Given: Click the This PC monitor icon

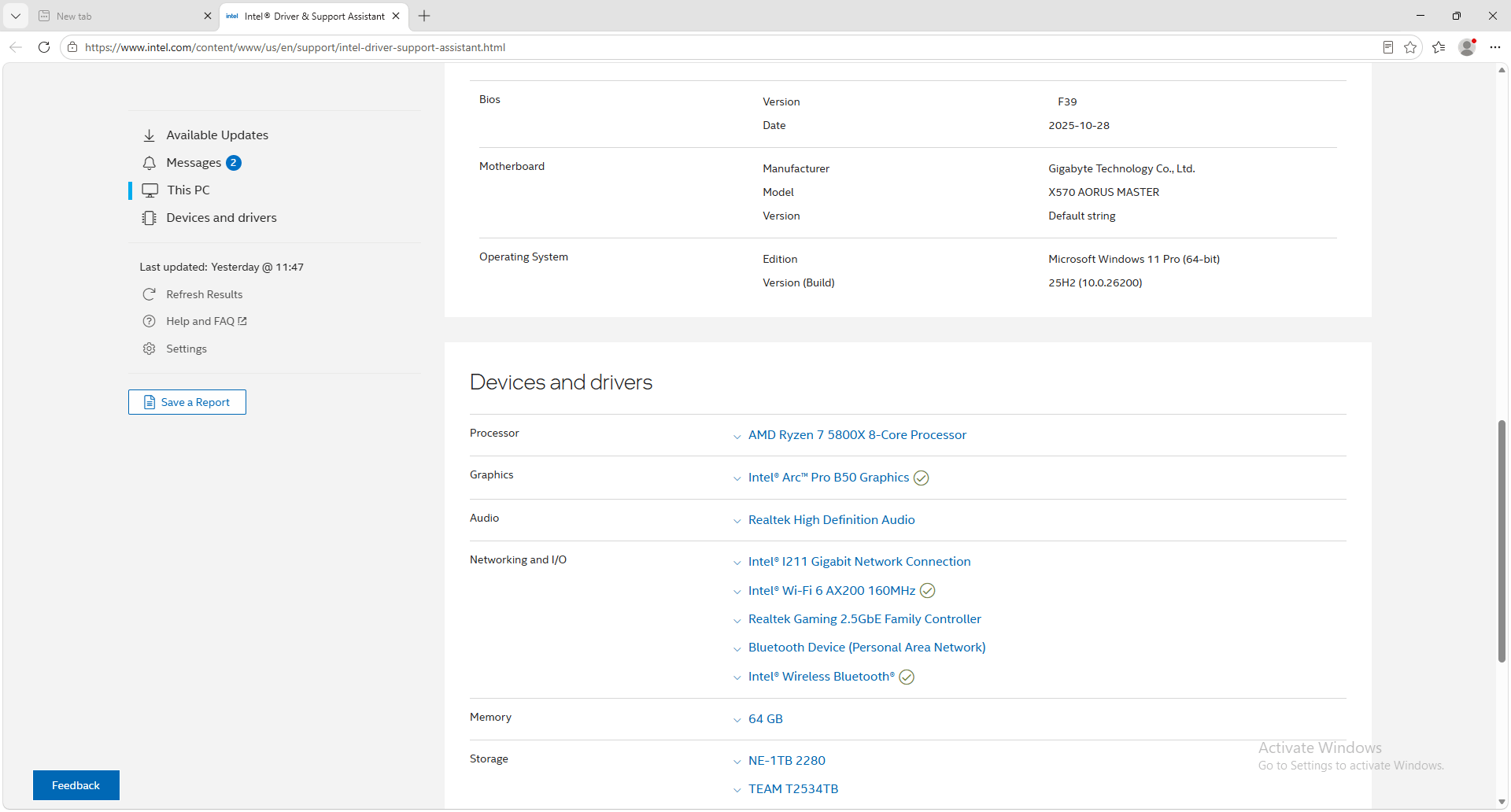Looking at the screenshot, I should click(150, 190).
